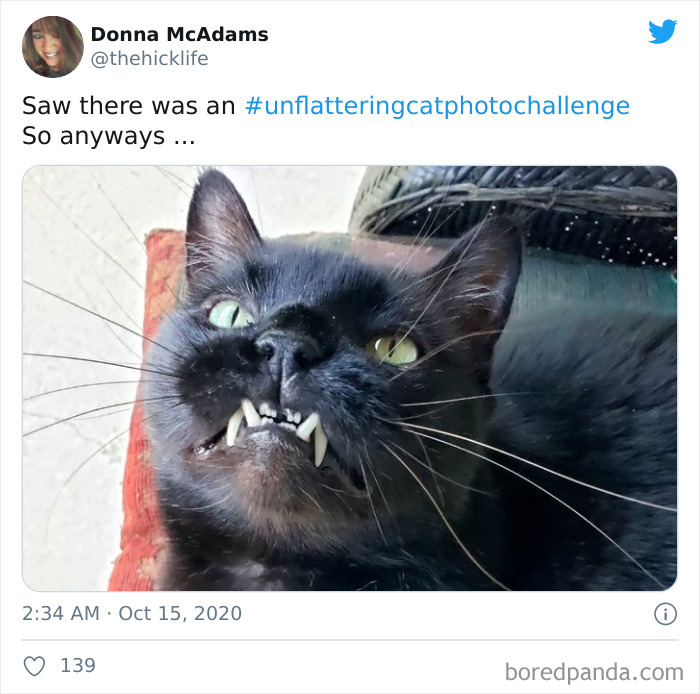Click the Oct 15, 2020 date
This screenshot has height=694, width=700.
[x=180, y=613]
